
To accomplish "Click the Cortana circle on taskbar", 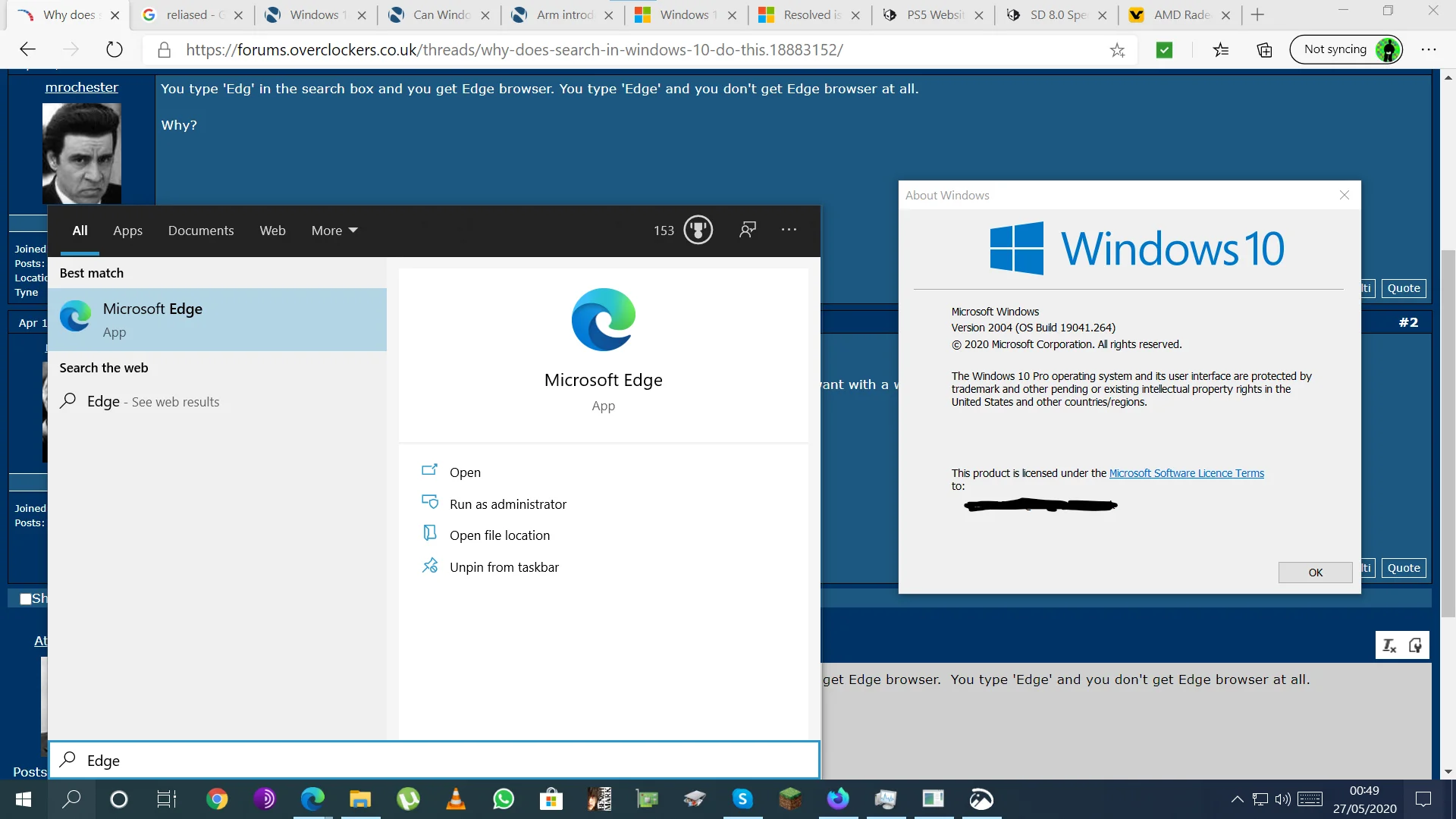I will click(x=119, y=799).
